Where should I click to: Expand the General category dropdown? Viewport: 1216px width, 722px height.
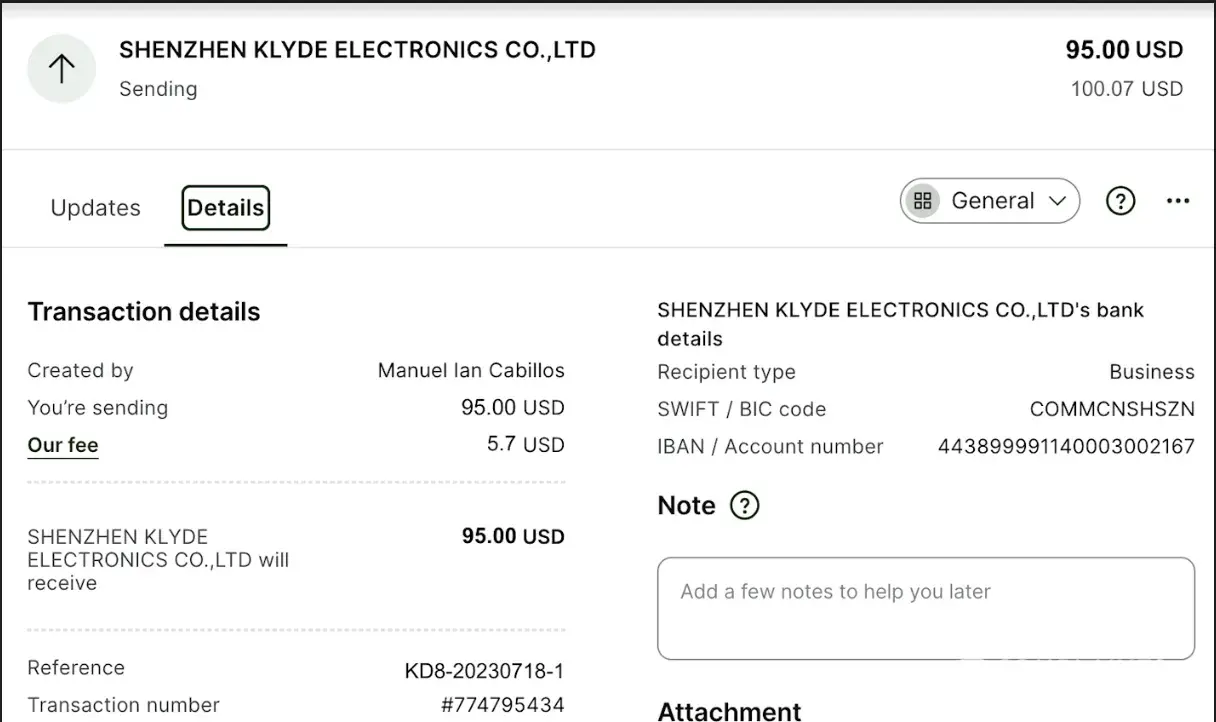coord(991,201)
